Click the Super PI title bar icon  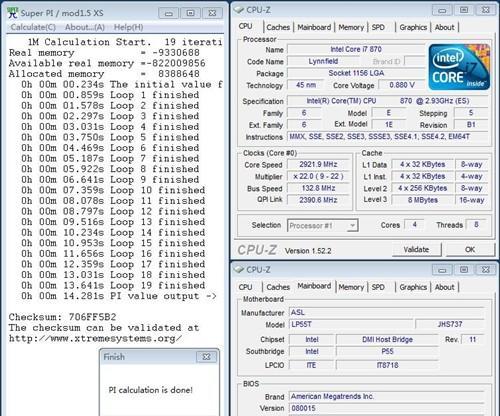tap(13, 13)
